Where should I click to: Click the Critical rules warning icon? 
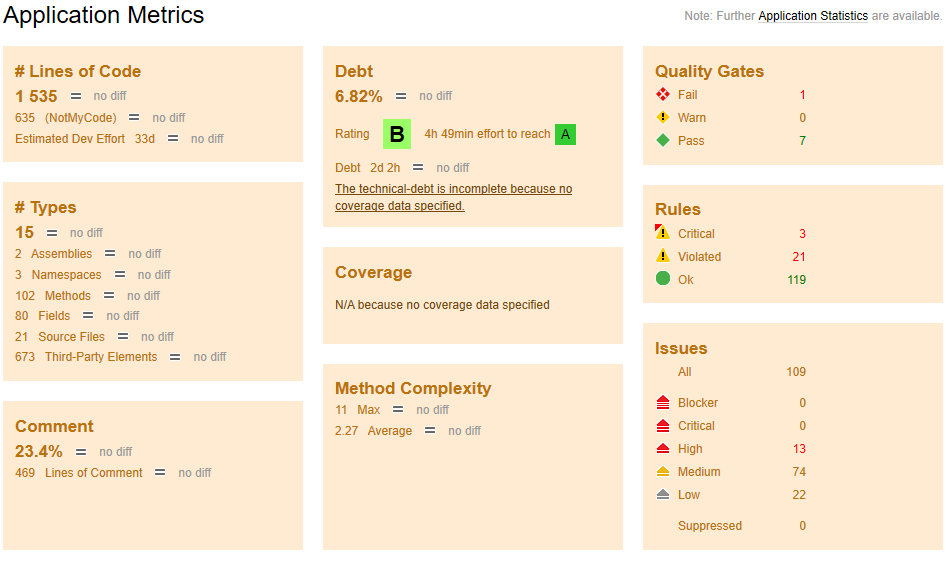click(662, 233)
